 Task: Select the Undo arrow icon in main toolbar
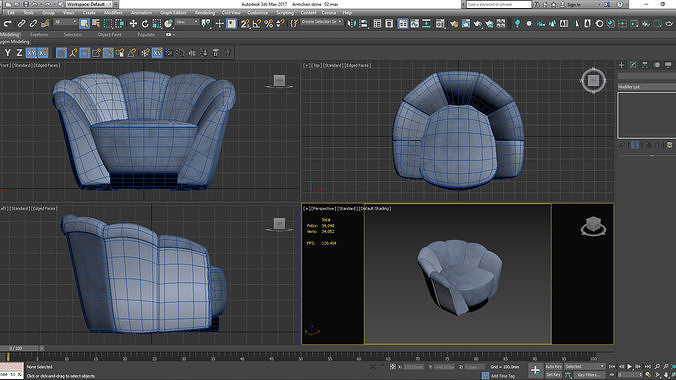[x=7, y=24]
